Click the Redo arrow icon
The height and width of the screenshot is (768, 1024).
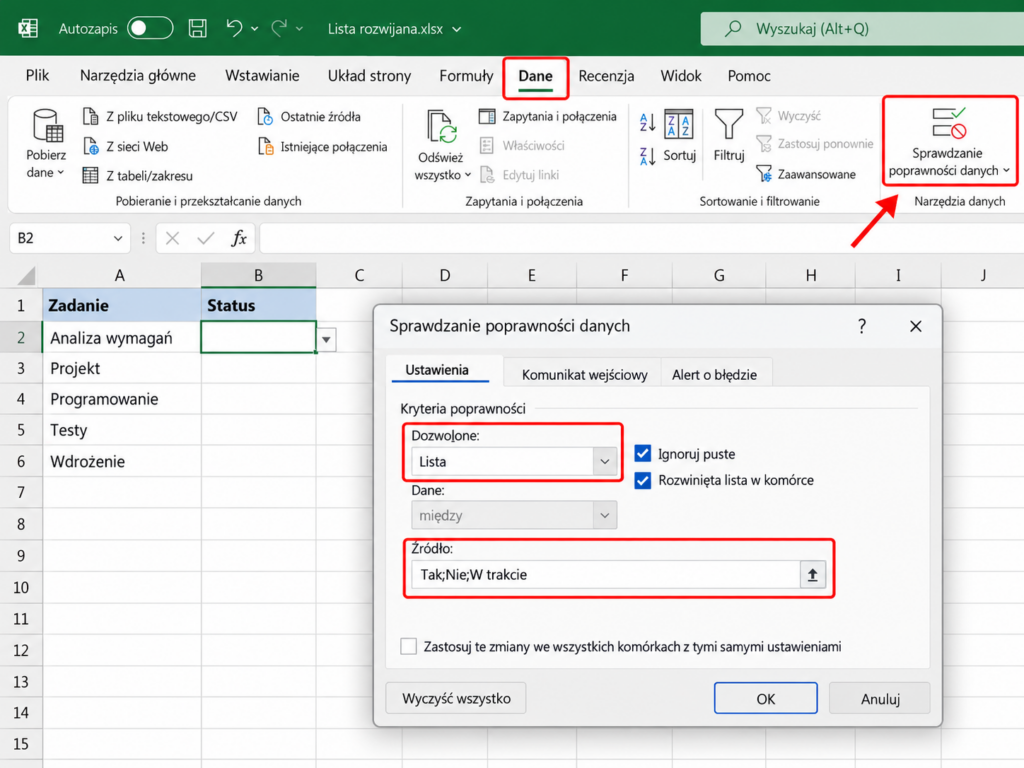pos(280,28)
